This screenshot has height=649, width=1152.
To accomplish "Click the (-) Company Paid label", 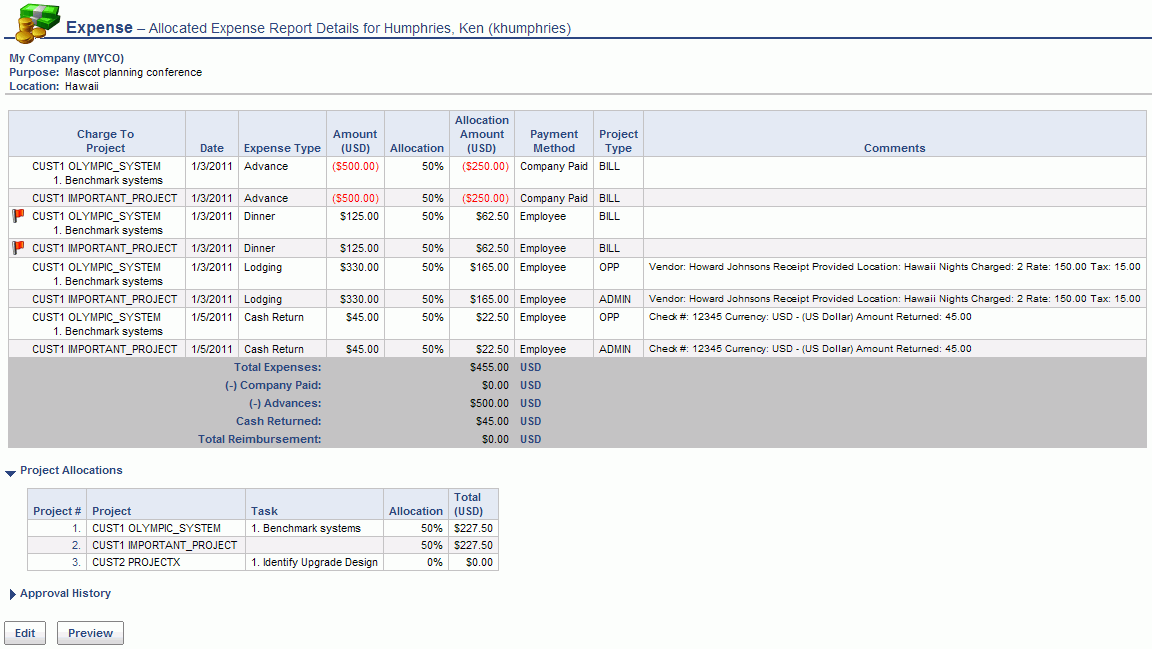I will (273, 385).
